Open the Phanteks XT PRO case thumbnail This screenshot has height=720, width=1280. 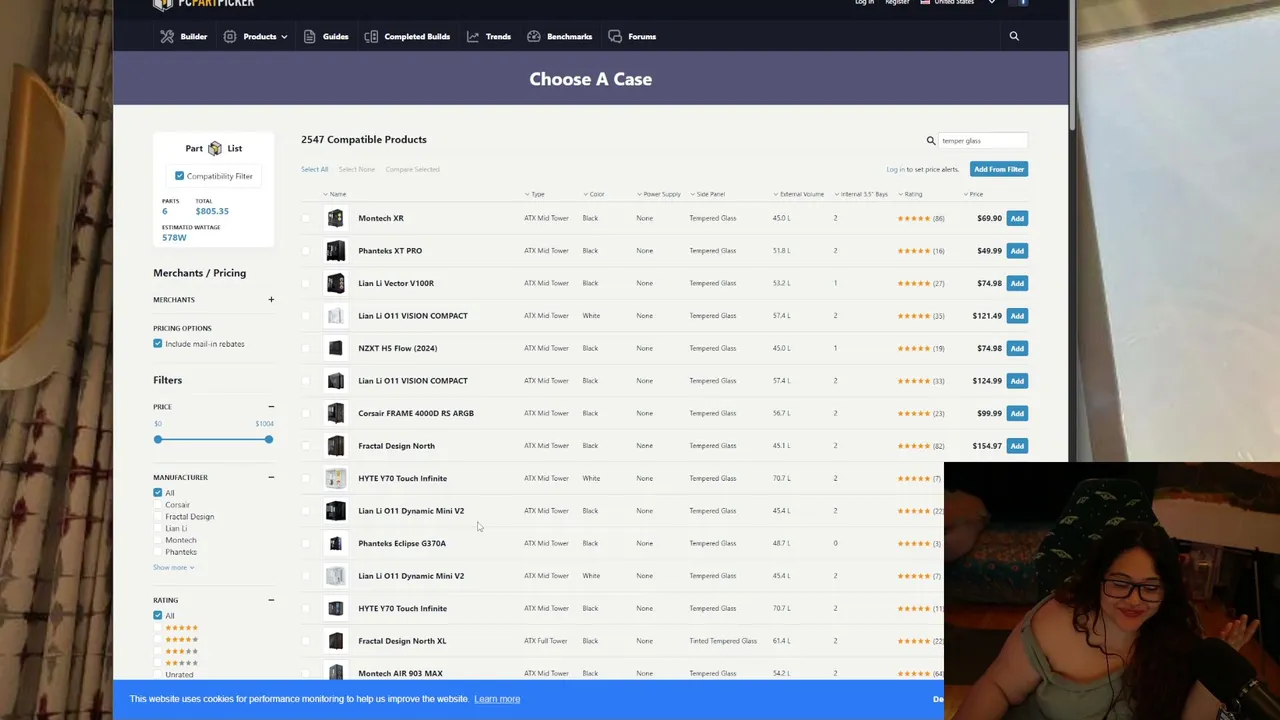[335, 251]
